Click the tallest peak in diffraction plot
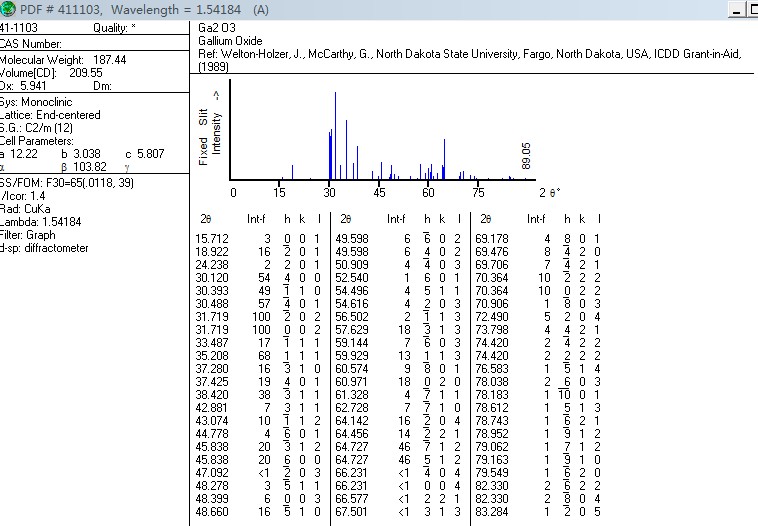This screenshot has width=758, height=526. pos(335,135)
